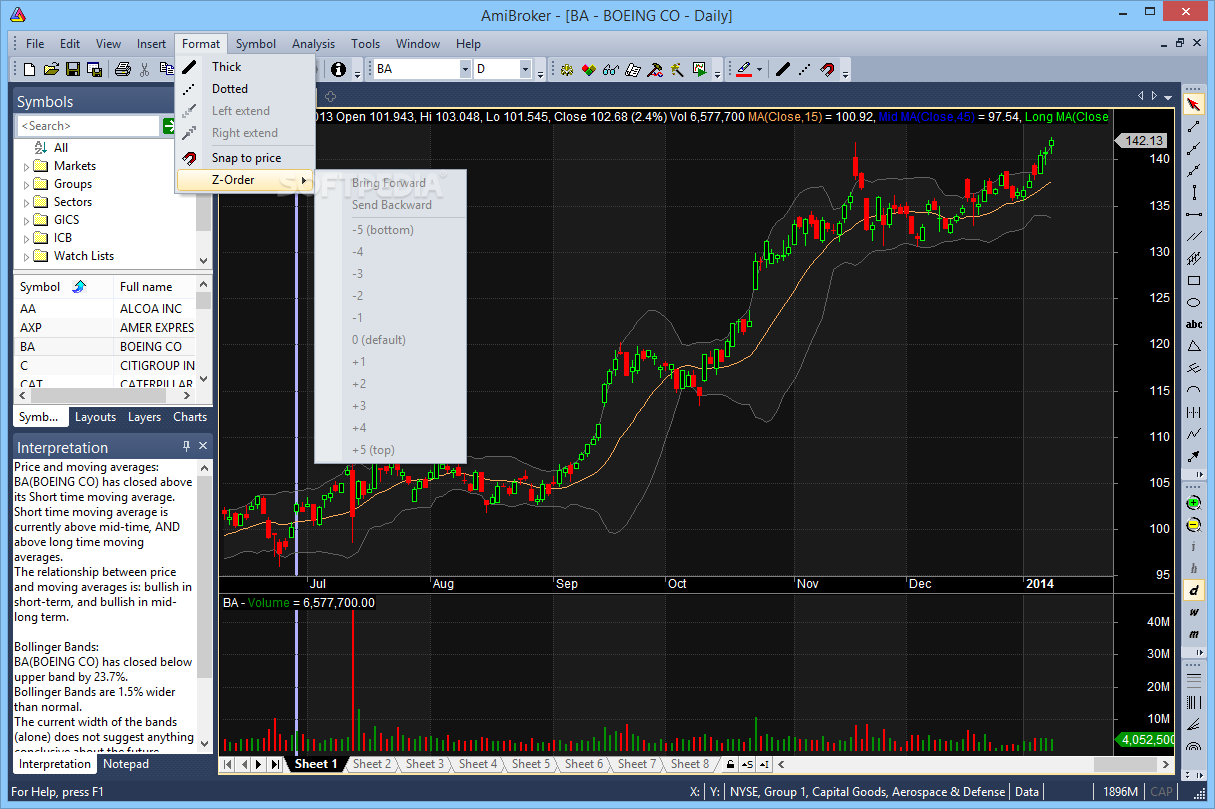Click the Open folder toolbar icon
The height and width of the screenshot is (809, 1215).
pyautogui.click(x=51, y=69)
